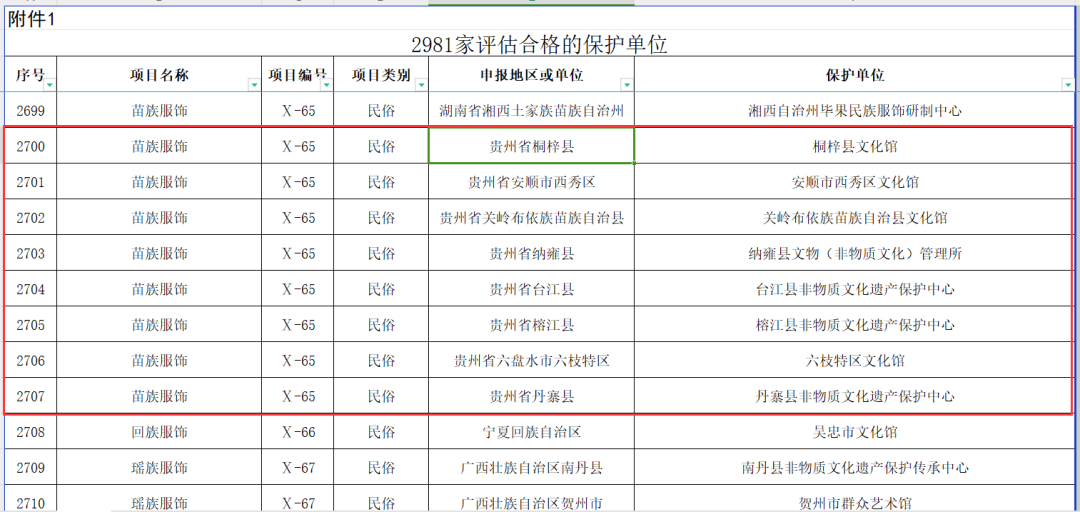Image resolution: width=1080 pixels, height=512 pixels.
Task: Select the 纳雍县文物（非物质文化）管理所 cell
Action: point(854,254)
